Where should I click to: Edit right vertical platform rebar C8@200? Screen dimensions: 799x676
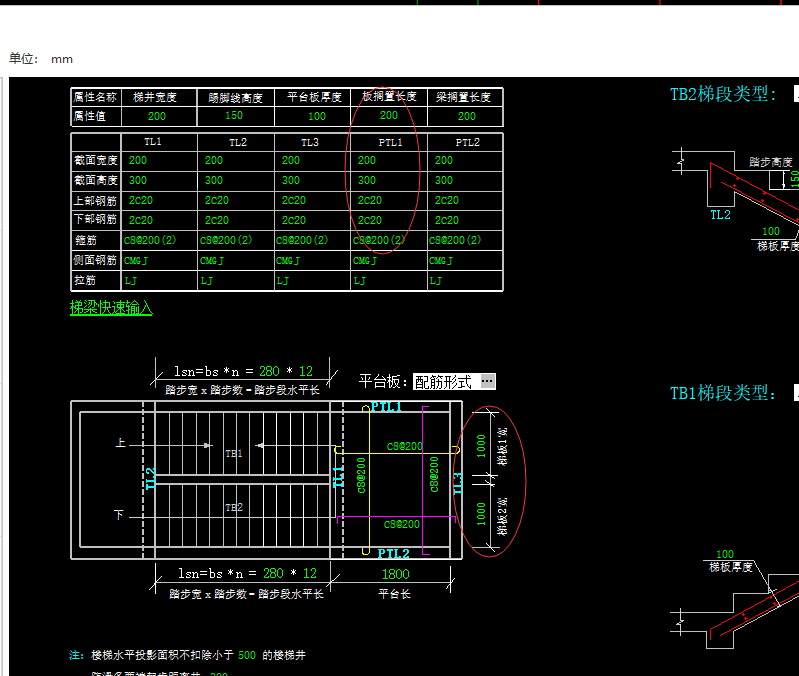tap(434, 474)
